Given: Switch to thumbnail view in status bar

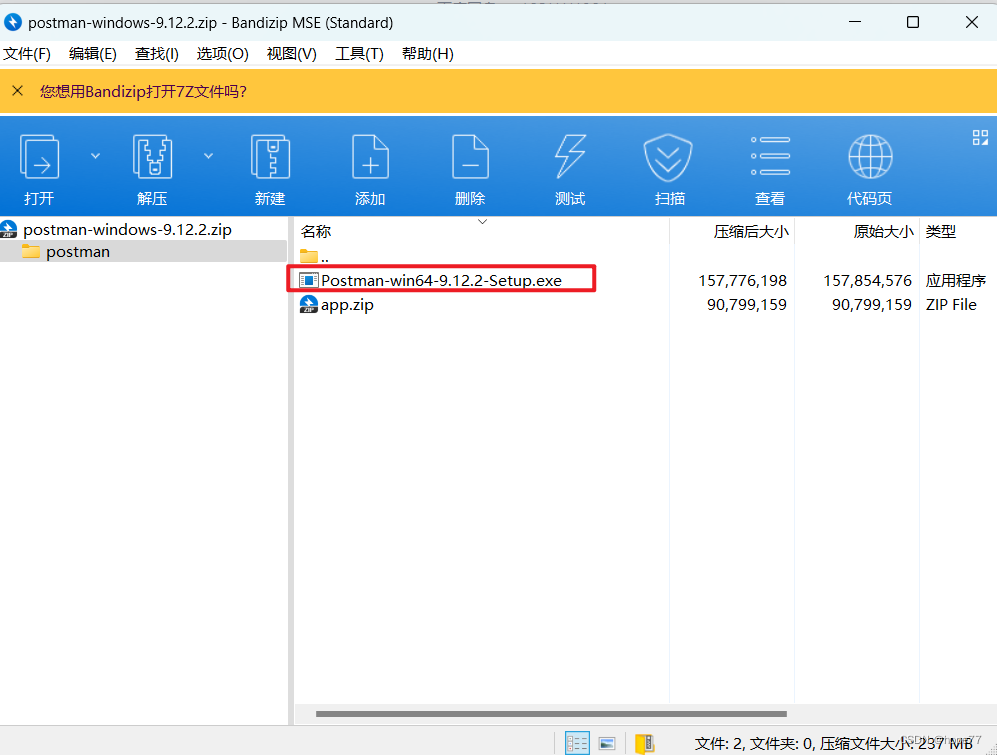Looking at the screenshot, I should pyautogui.click(x=607, y=743).
